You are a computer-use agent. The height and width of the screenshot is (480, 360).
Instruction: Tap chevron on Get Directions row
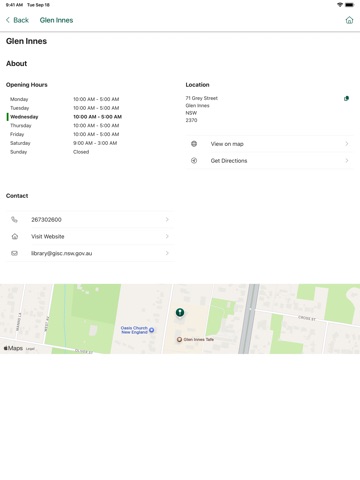coord(347,161)
